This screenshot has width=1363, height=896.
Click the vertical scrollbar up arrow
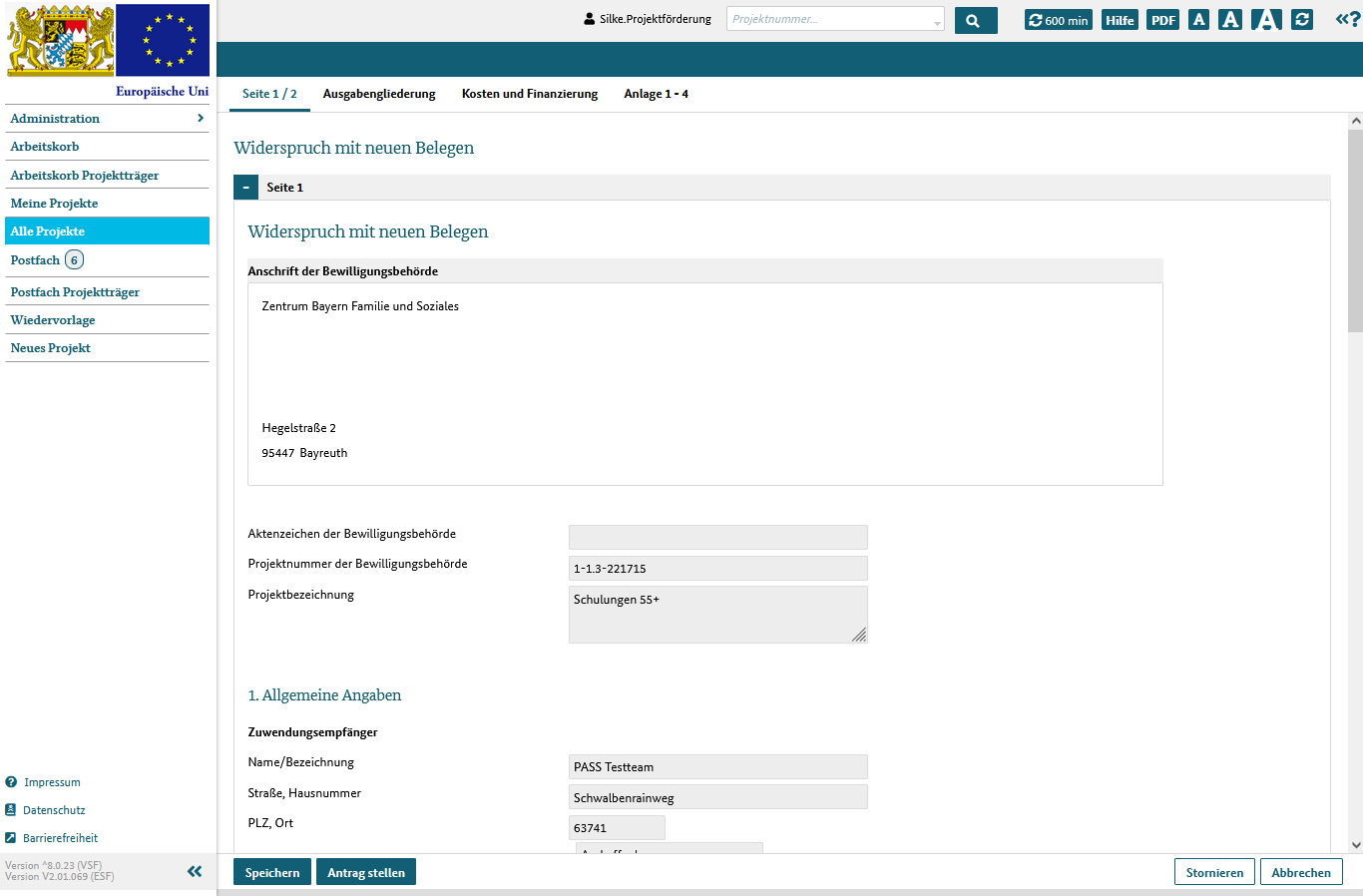(1355, 121)
